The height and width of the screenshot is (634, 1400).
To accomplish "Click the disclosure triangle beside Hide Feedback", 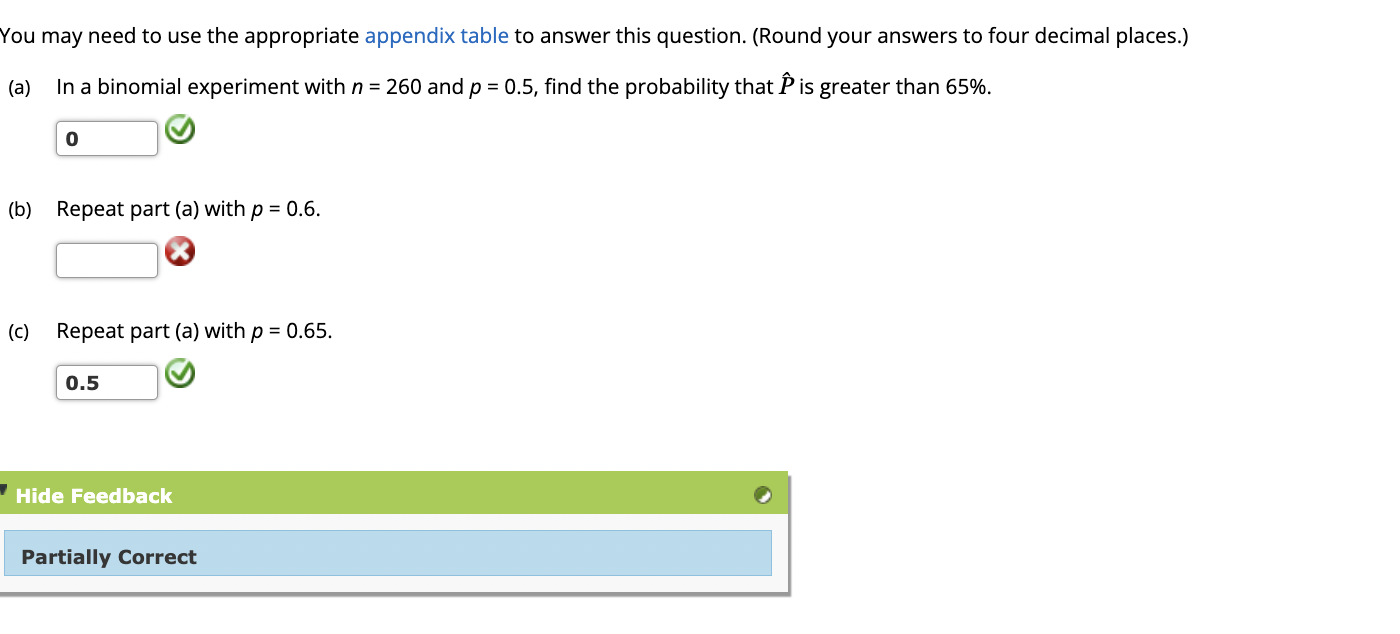I will click(x=5, y=487).
